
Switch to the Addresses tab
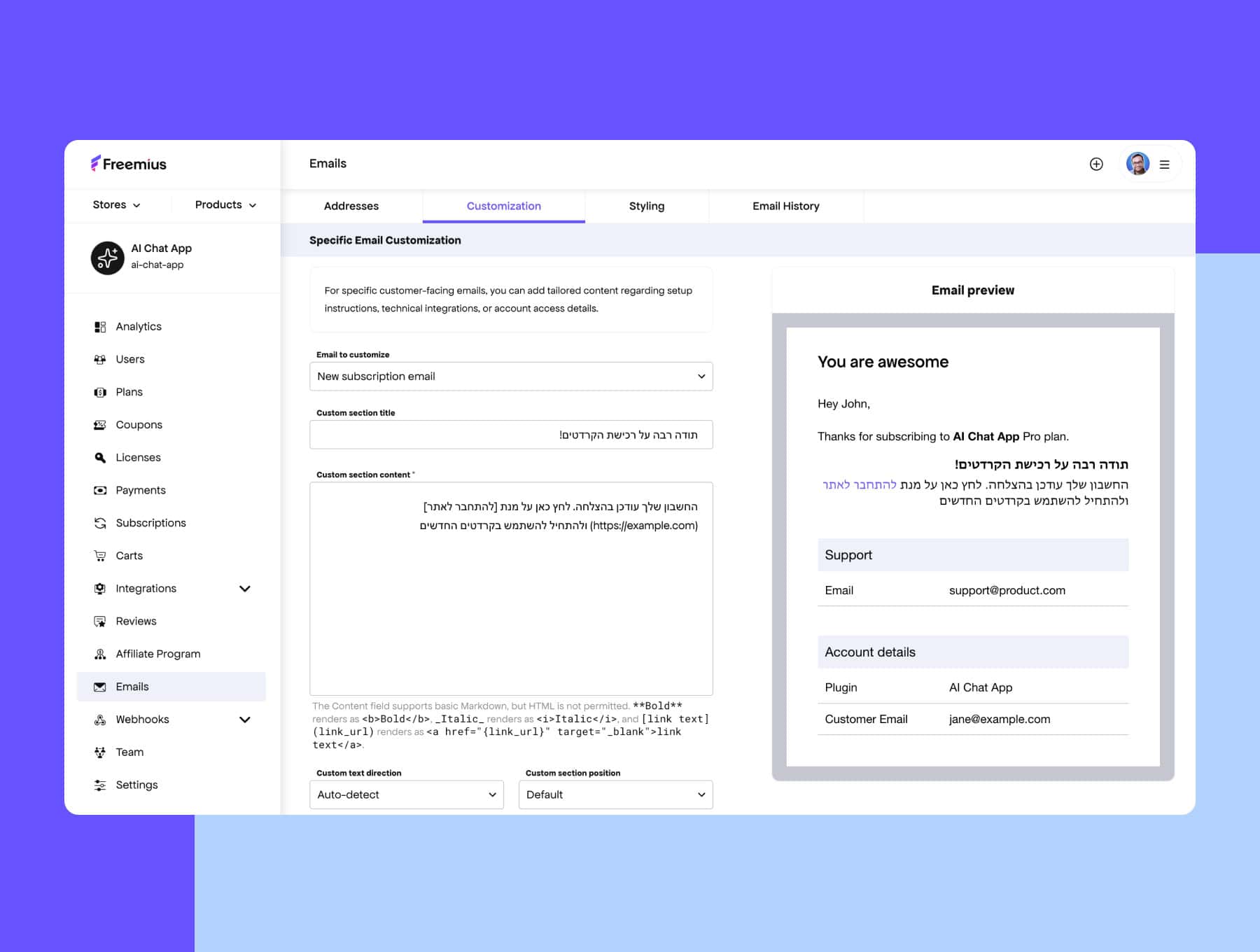click(351, 206)
